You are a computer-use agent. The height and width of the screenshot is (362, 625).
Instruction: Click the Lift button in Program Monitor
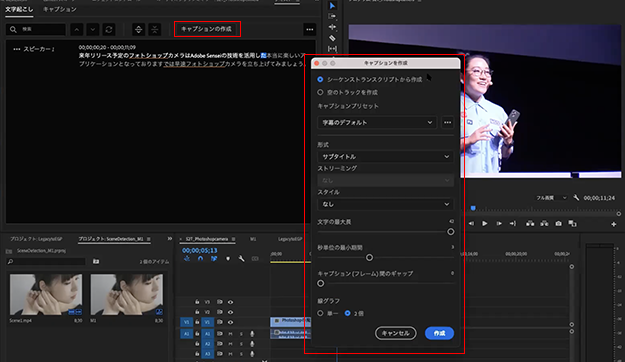(x=530, y=224)
